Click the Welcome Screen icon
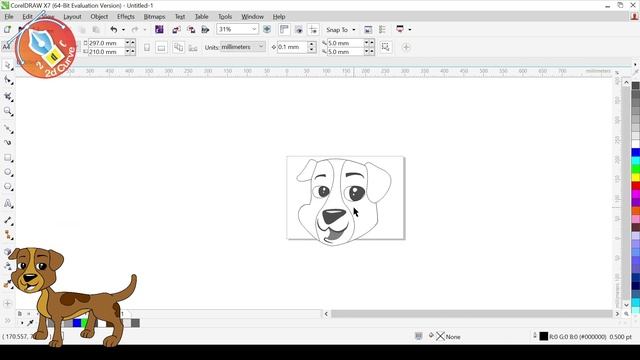This screenshot has width=640, height=360. click(368, 29)
